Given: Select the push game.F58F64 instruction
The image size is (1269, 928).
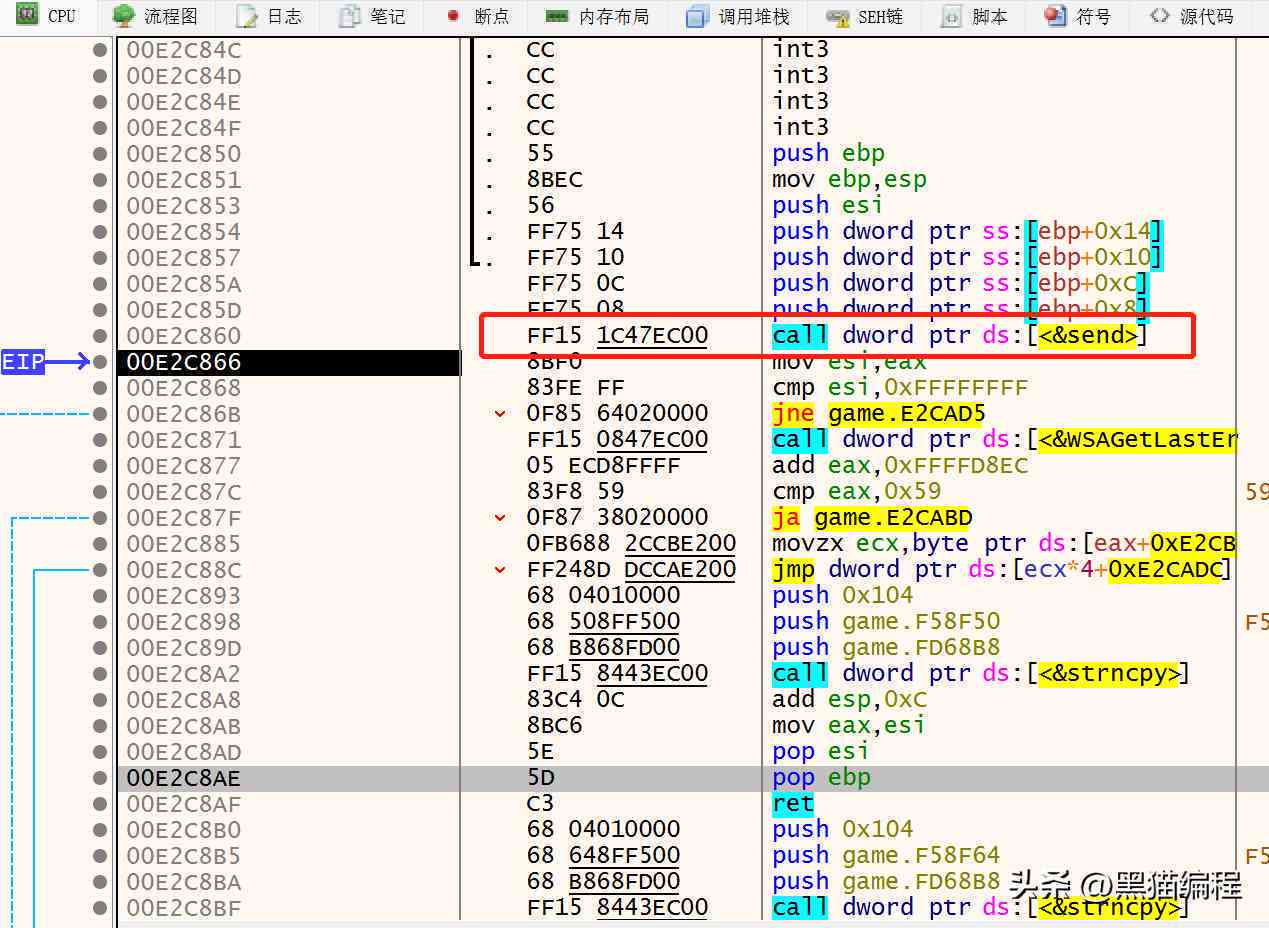Looking at the screenshot, I should point(886,856).
